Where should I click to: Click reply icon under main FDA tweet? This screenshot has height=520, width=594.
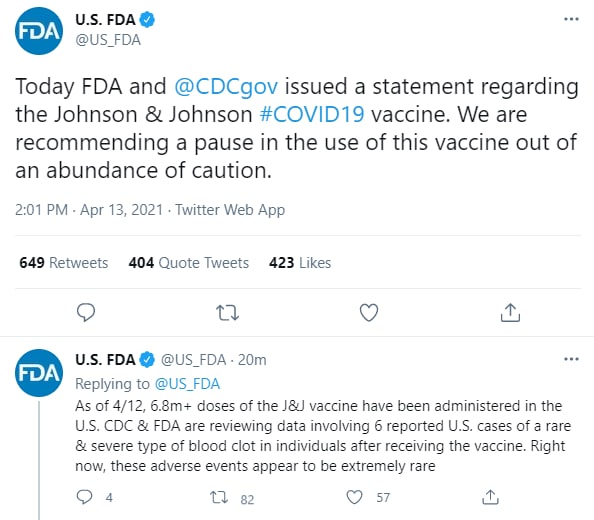(86, 312)
